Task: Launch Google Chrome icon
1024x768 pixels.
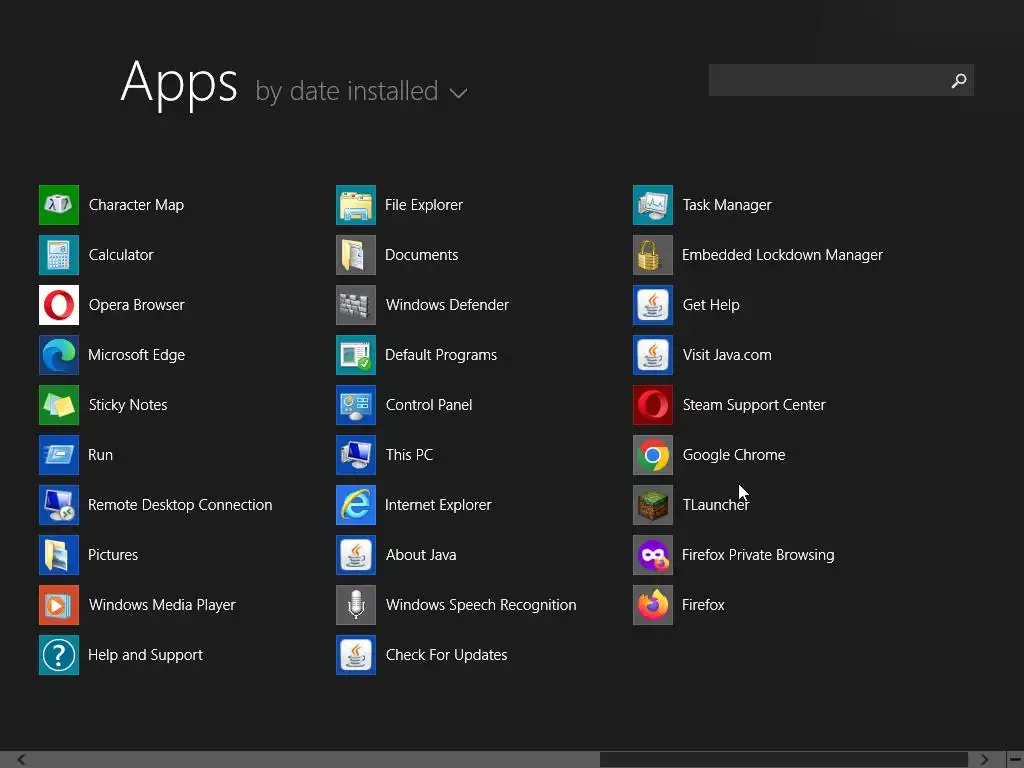Action: [x=653, y=455]
